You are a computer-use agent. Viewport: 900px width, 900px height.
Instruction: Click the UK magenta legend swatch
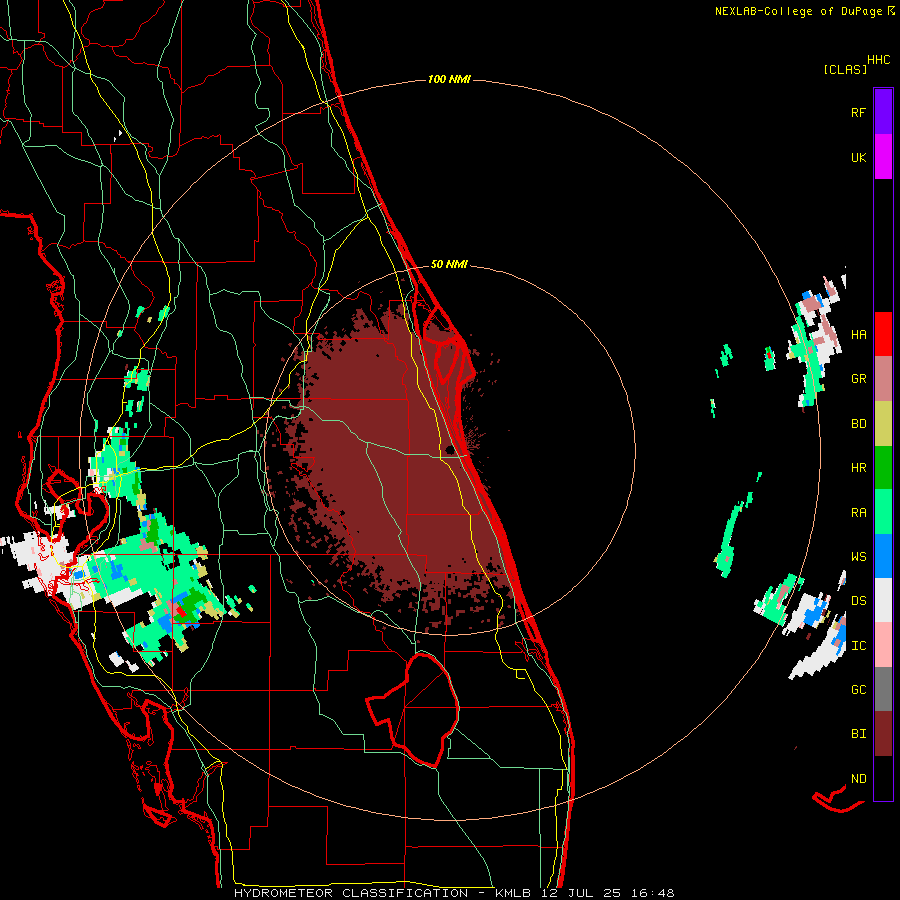click(883, 157)
